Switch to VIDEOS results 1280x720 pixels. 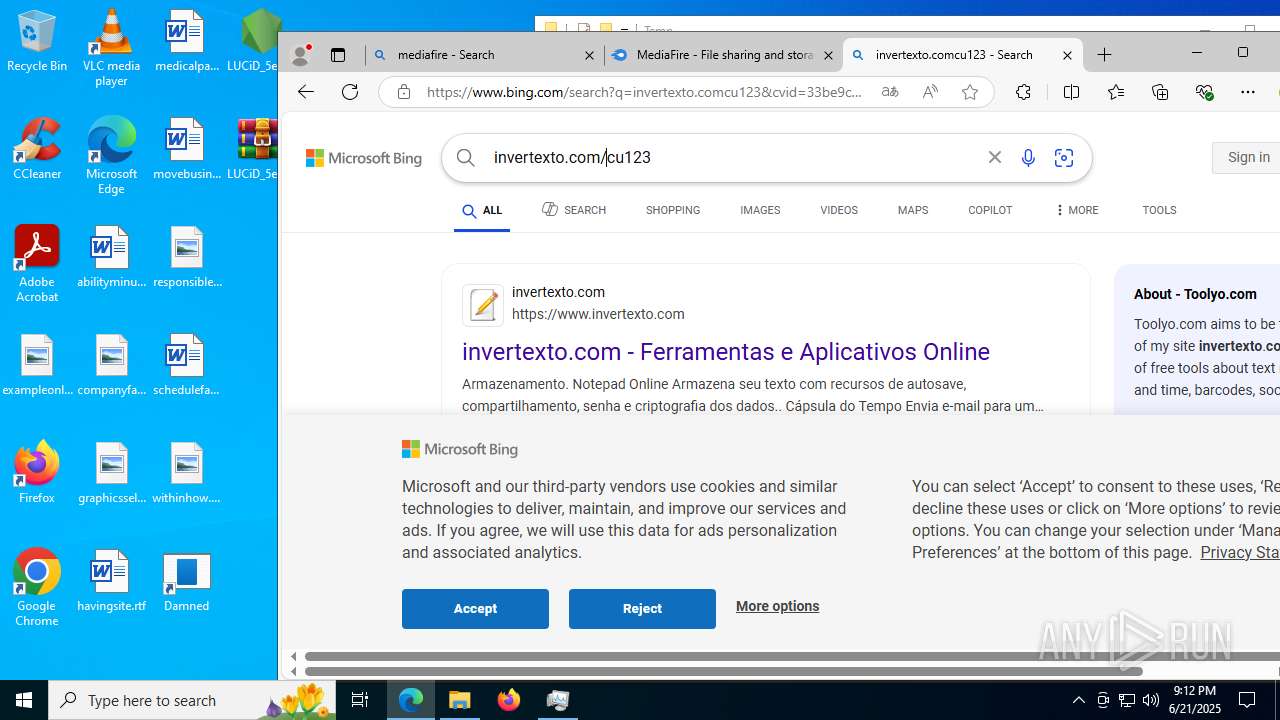click(x=839, y=210)
